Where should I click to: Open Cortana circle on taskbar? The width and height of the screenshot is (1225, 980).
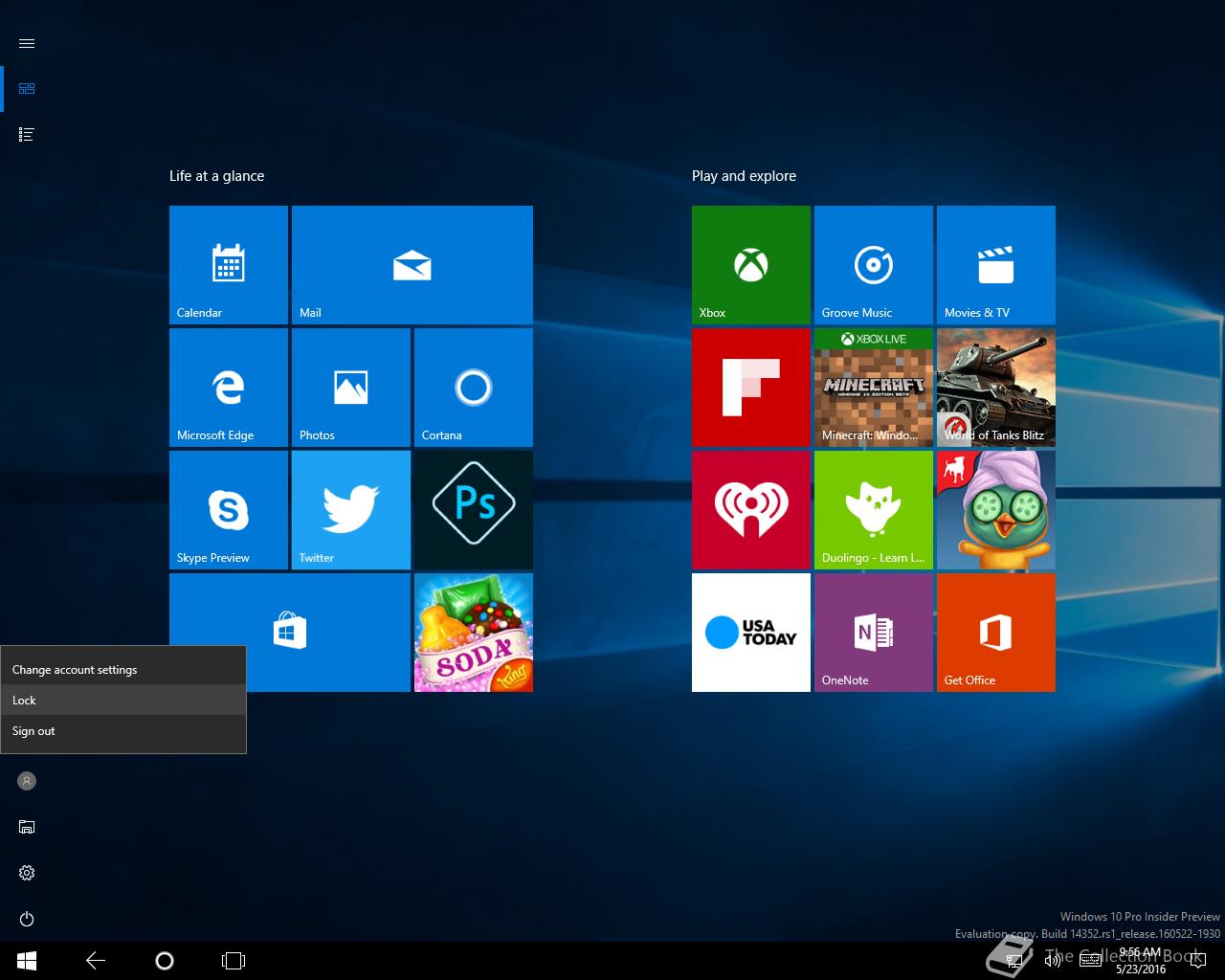click(x=165, y=961)
